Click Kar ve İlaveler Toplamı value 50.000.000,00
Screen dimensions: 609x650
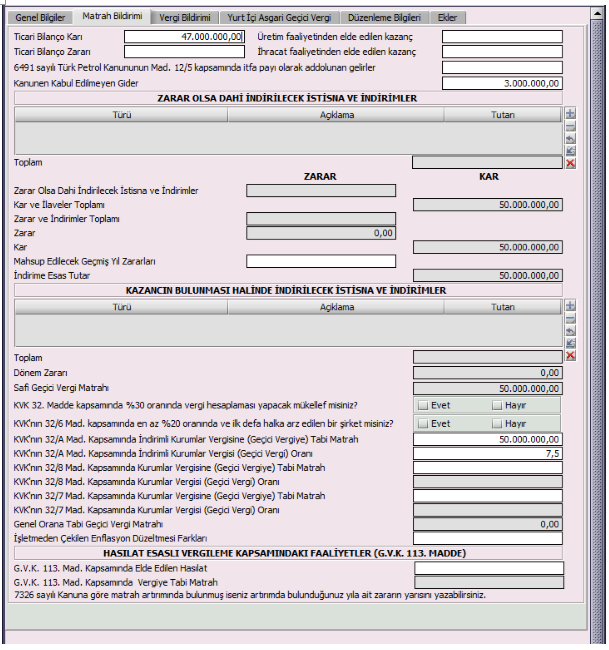pyautogui.click(x=488, y=205)
